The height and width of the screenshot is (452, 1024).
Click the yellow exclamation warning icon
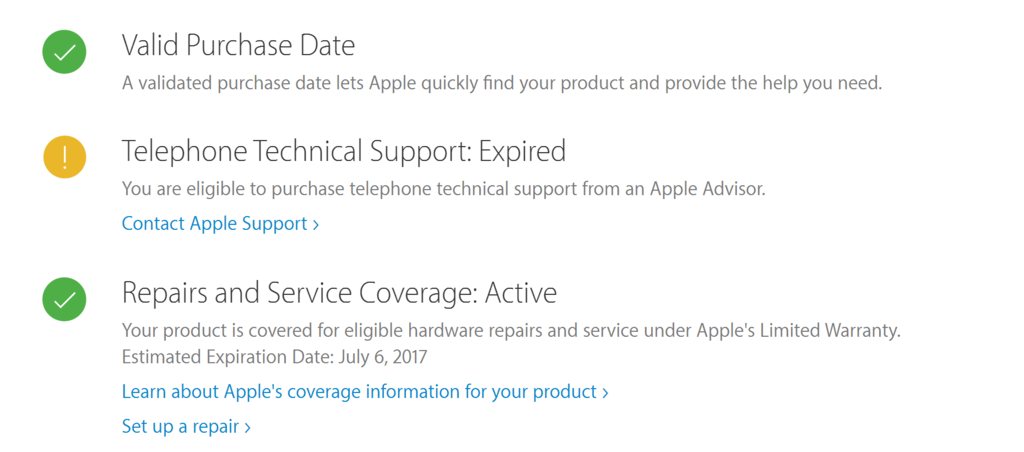click(65, 157)
